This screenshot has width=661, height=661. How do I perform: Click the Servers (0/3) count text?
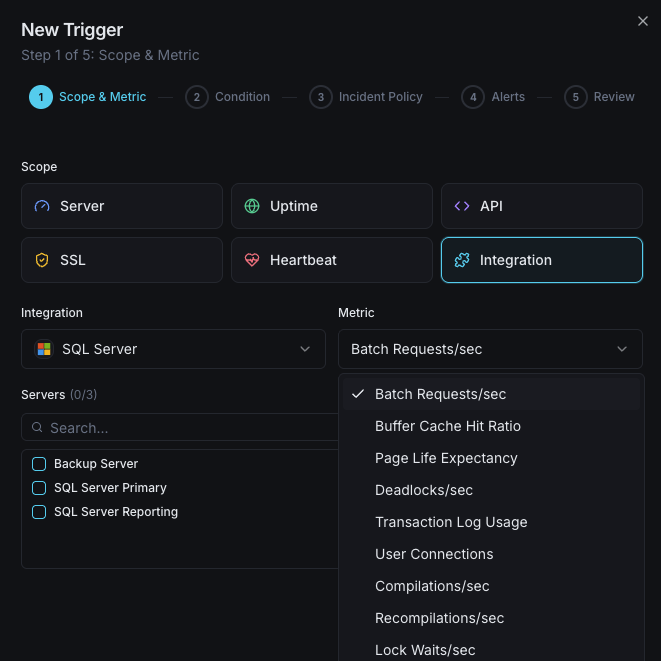[83, 395]
